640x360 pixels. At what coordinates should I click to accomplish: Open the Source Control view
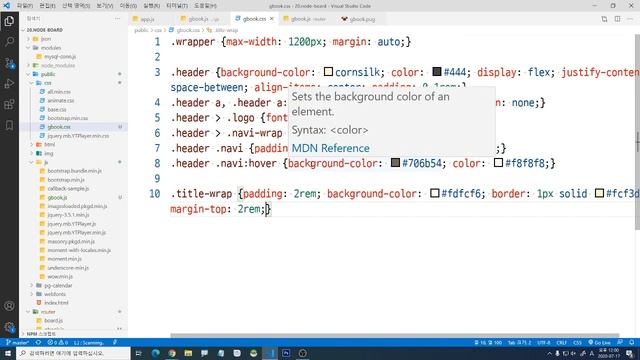pyautogui.click(x=9, y=63)
